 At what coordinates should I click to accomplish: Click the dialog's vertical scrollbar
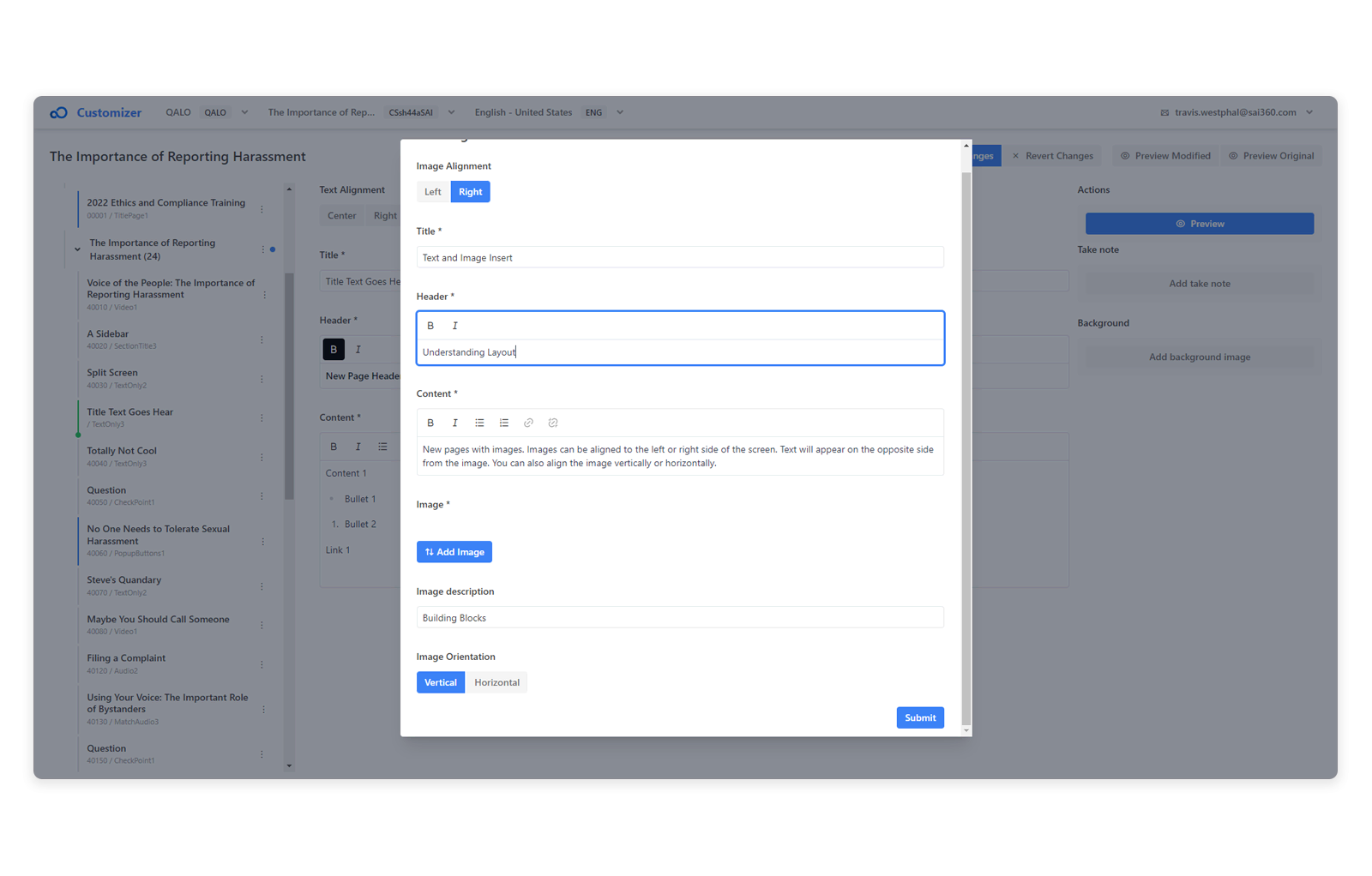(966, 429)
